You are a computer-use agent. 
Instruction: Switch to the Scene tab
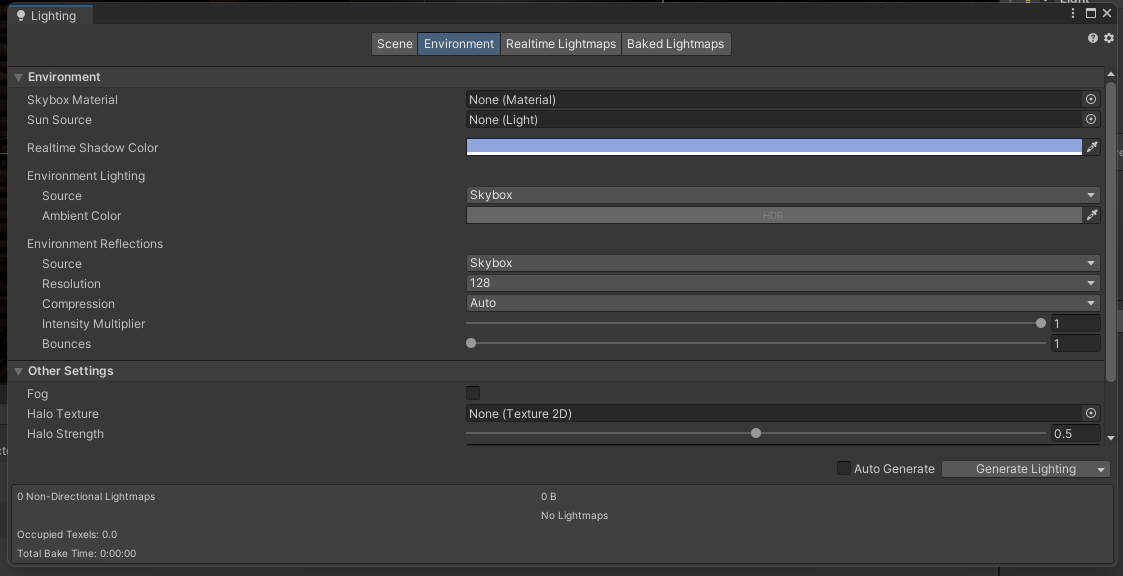pos(394,43)
